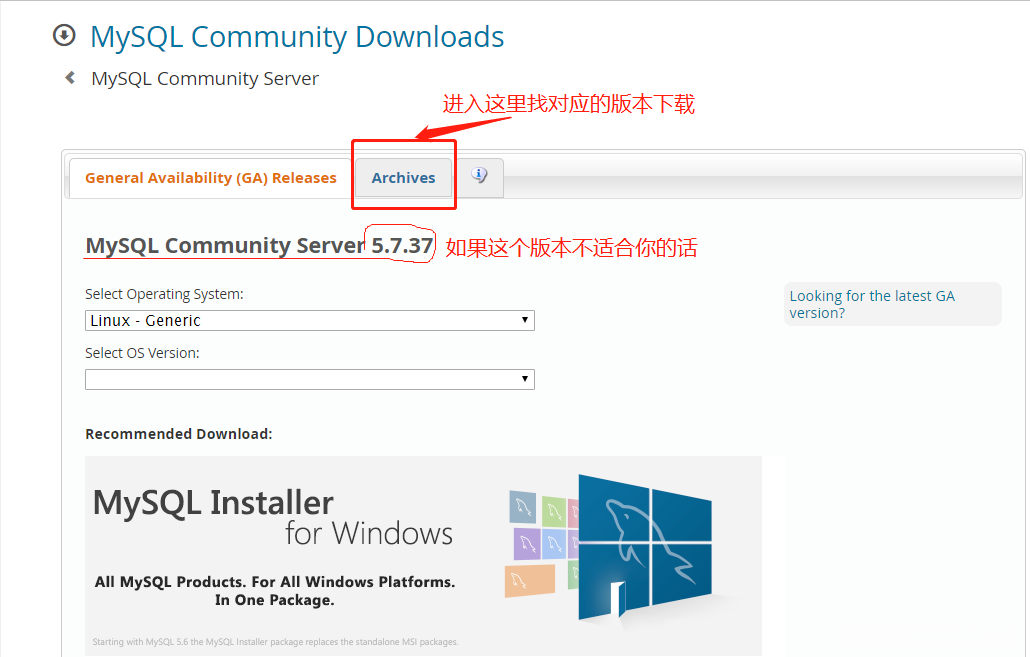Image resolution: width=1030 pixels, height=657 pixels.
Task: Open the Select Operating System dropdown
Action: 309,321
